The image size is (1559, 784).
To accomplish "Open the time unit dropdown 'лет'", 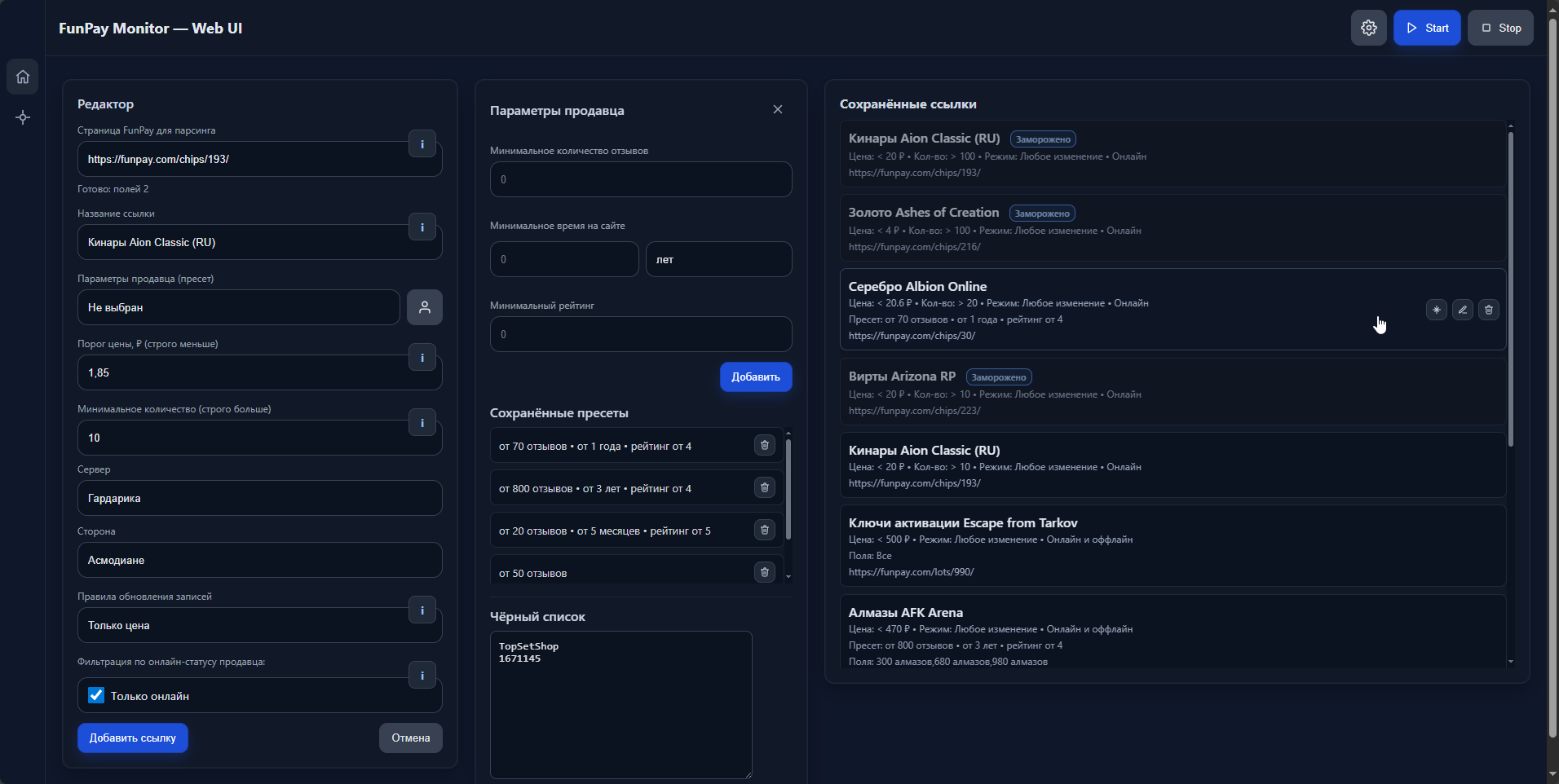I will 718,260.
